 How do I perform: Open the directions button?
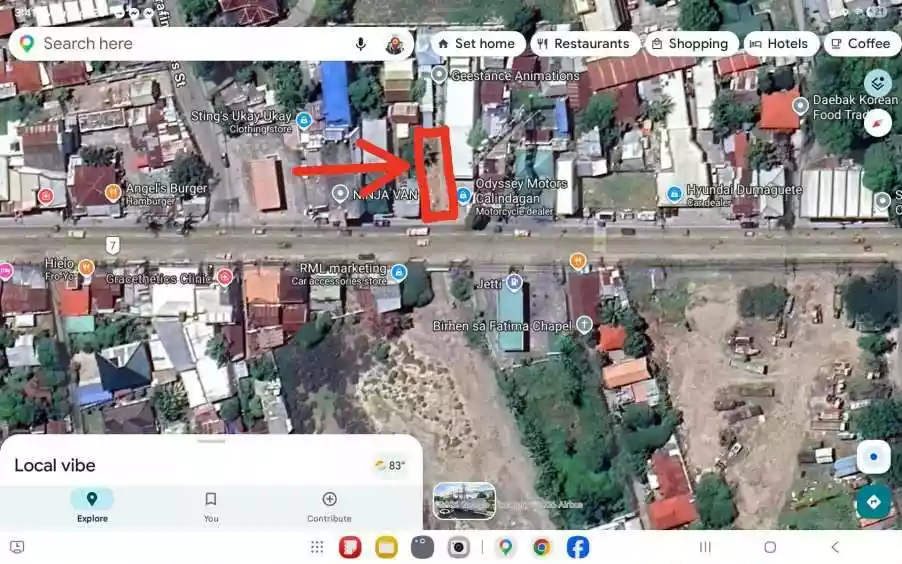[x=873, y=502]
